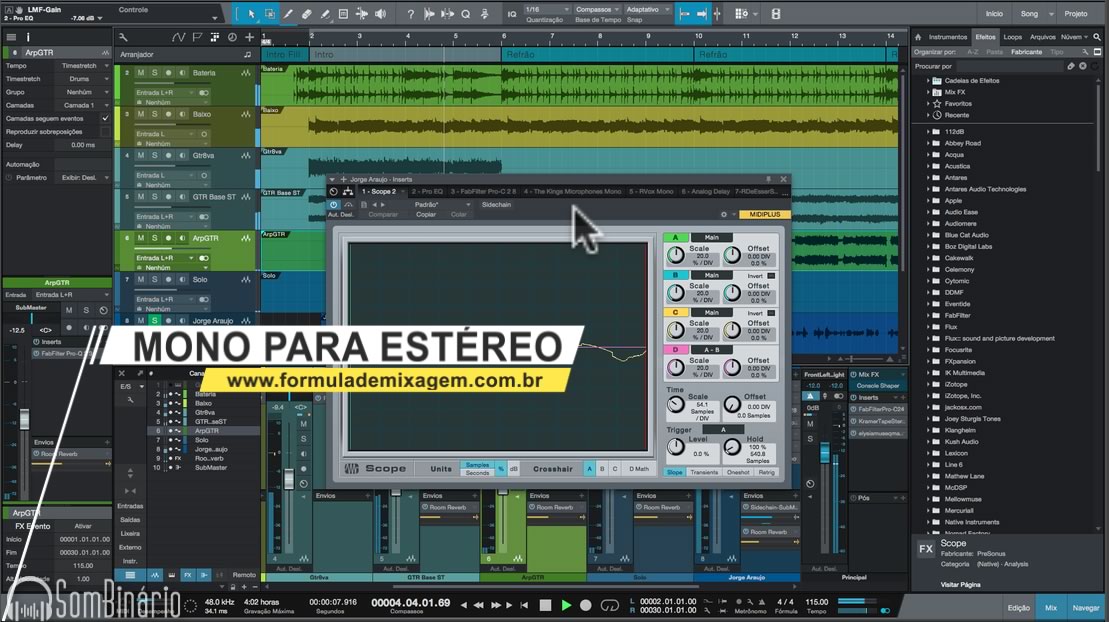The width and height of the screenshot is (1109, 622).
Task: Click the question mark help icon
Action: [410, 13]
